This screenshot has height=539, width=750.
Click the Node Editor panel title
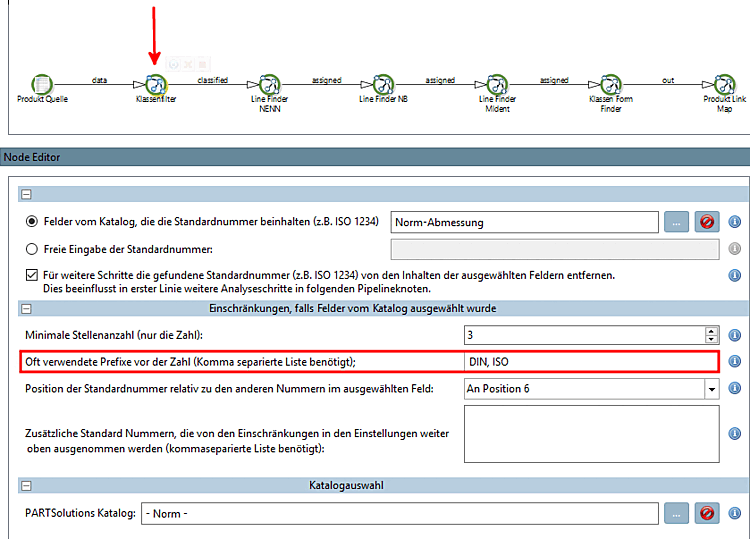pyautogui.click(x=32, y=157)
